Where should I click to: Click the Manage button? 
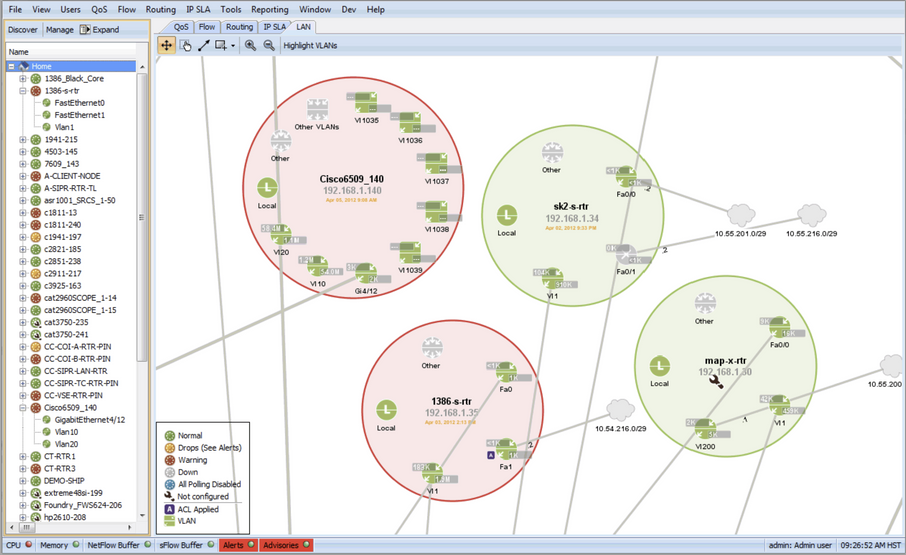60,29
